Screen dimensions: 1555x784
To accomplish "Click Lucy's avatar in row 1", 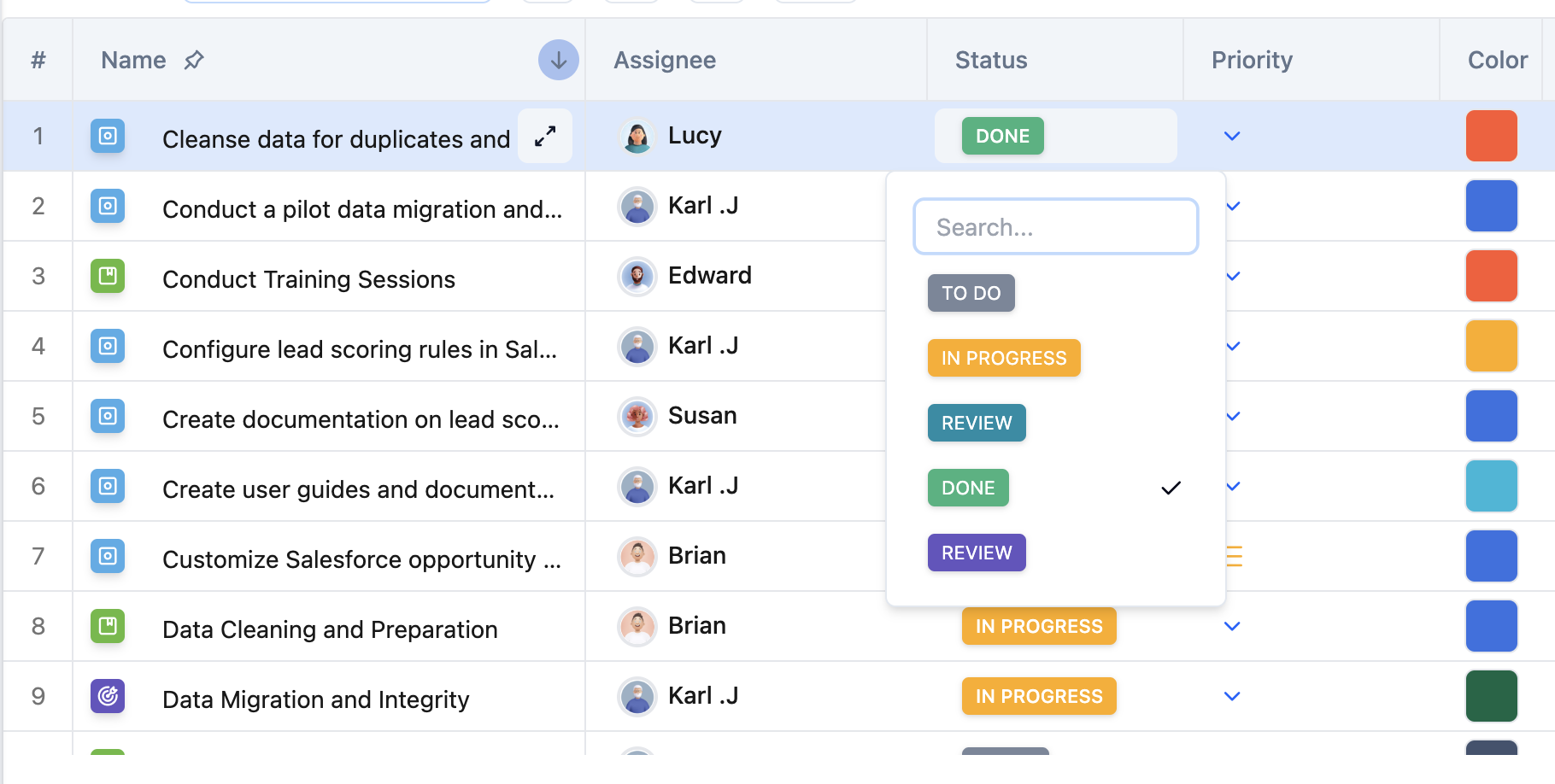I will tap(637, 136).
